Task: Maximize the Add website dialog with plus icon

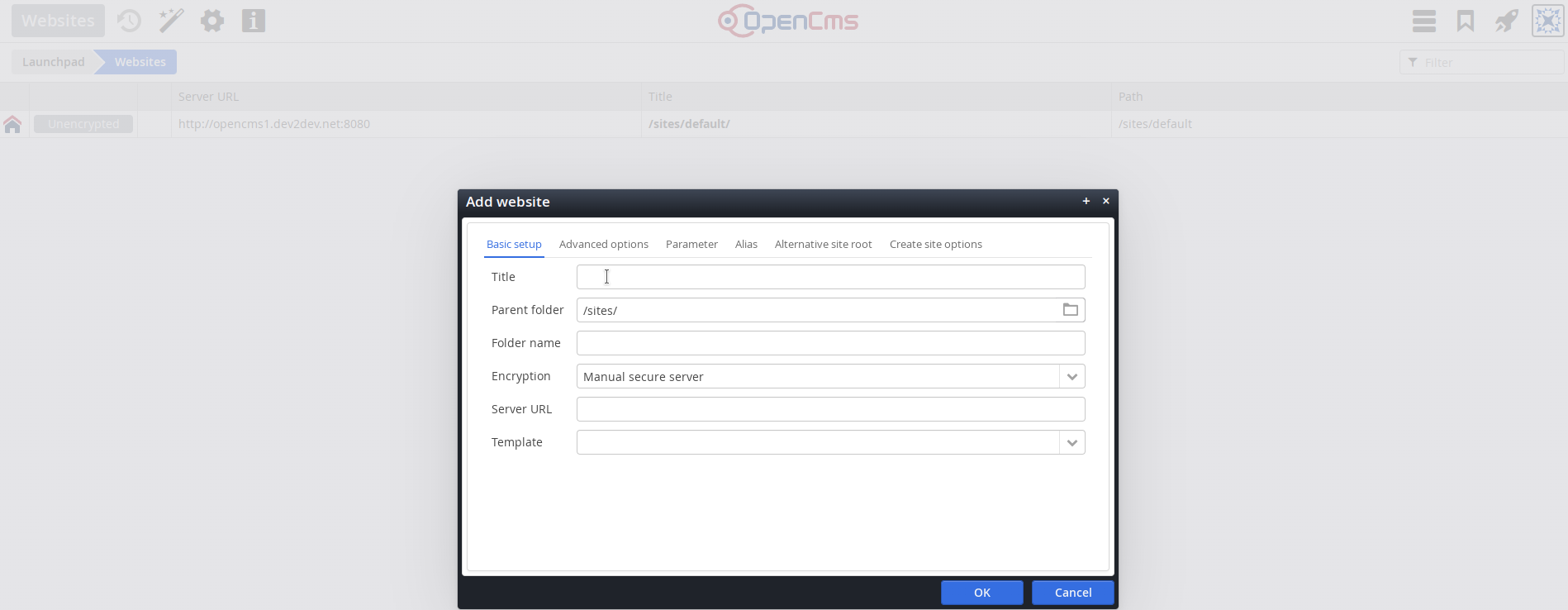Action: pyautogui.click(x=1086, y=201)
